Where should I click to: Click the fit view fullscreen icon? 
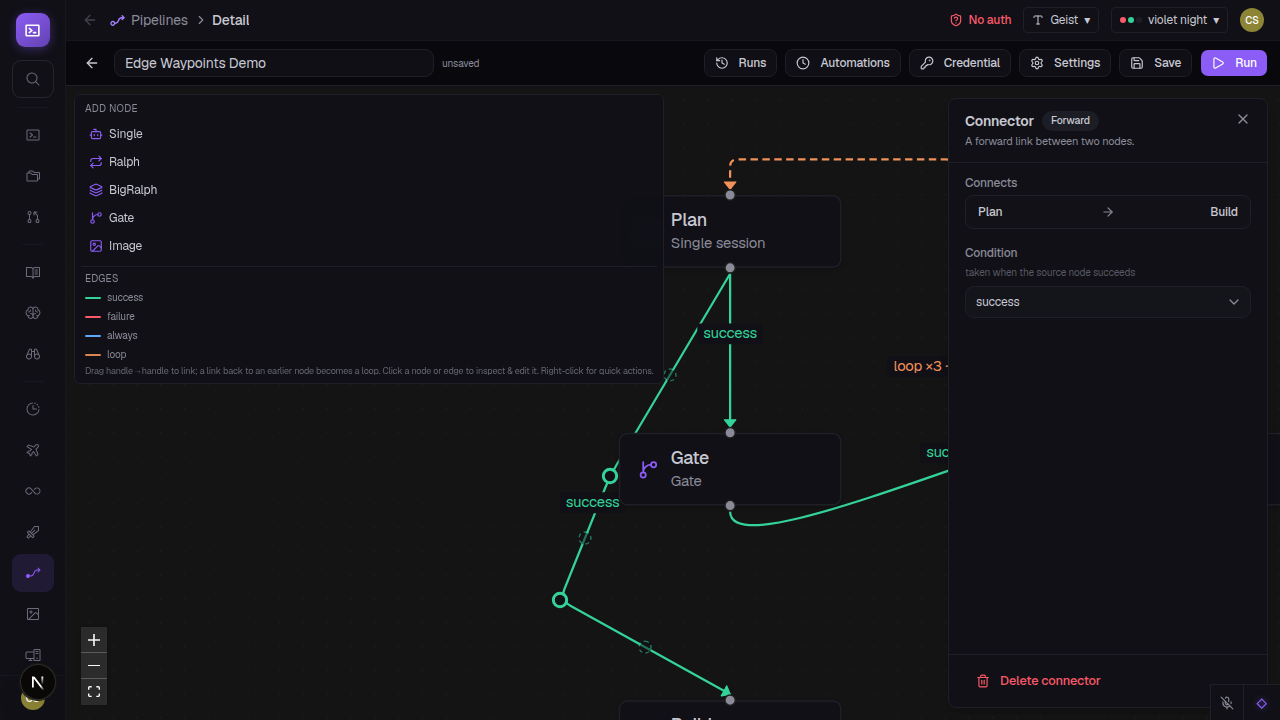click(94, 691)
